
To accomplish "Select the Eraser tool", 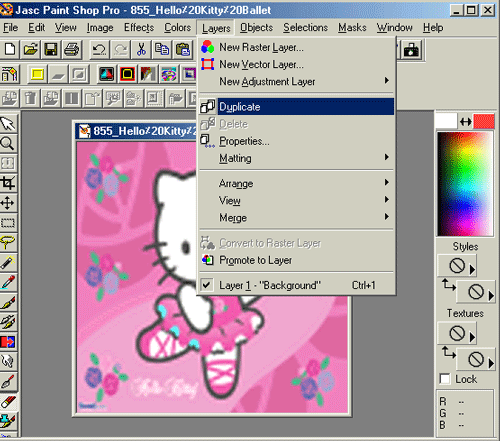I will [8, 401].
